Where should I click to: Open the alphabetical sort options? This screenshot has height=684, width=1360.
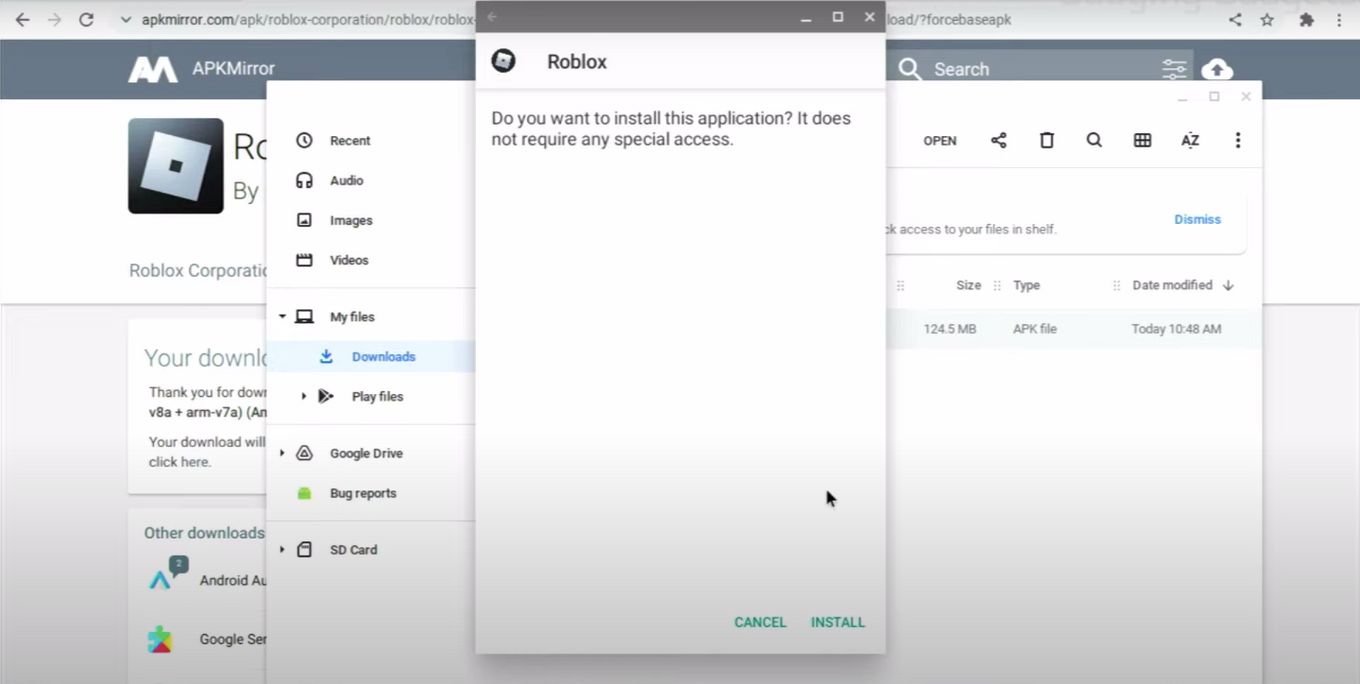click(x=1190, y=140)
